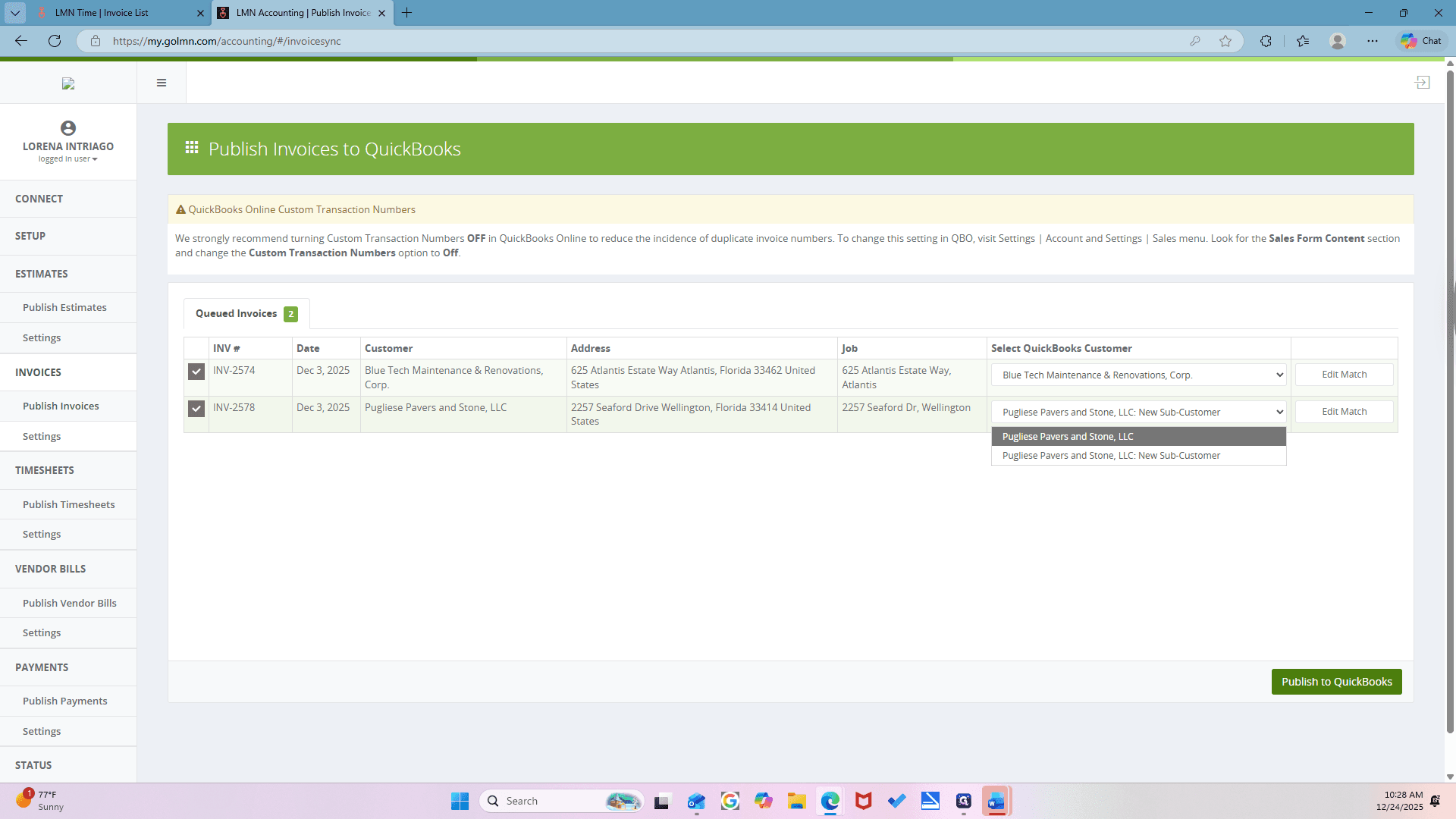Open tab actions dropdown in browser corner
This screenshot has height=819, width=1456.
(15, 13)
